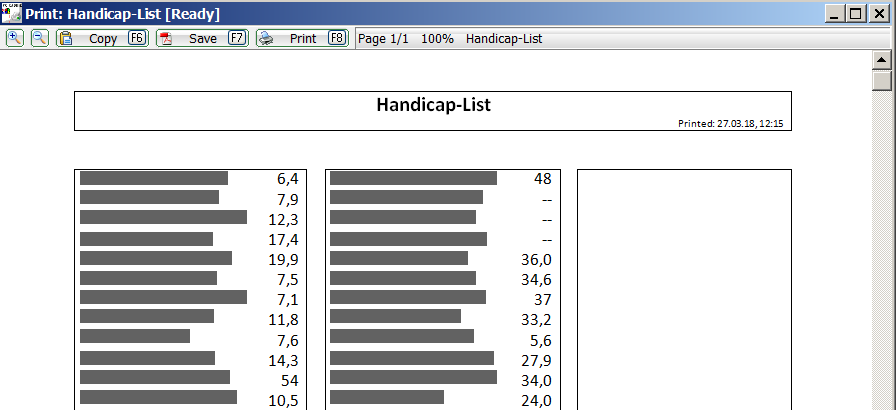
Task: Click the zoom in magnifier icon
Action: tap(15, 38)
